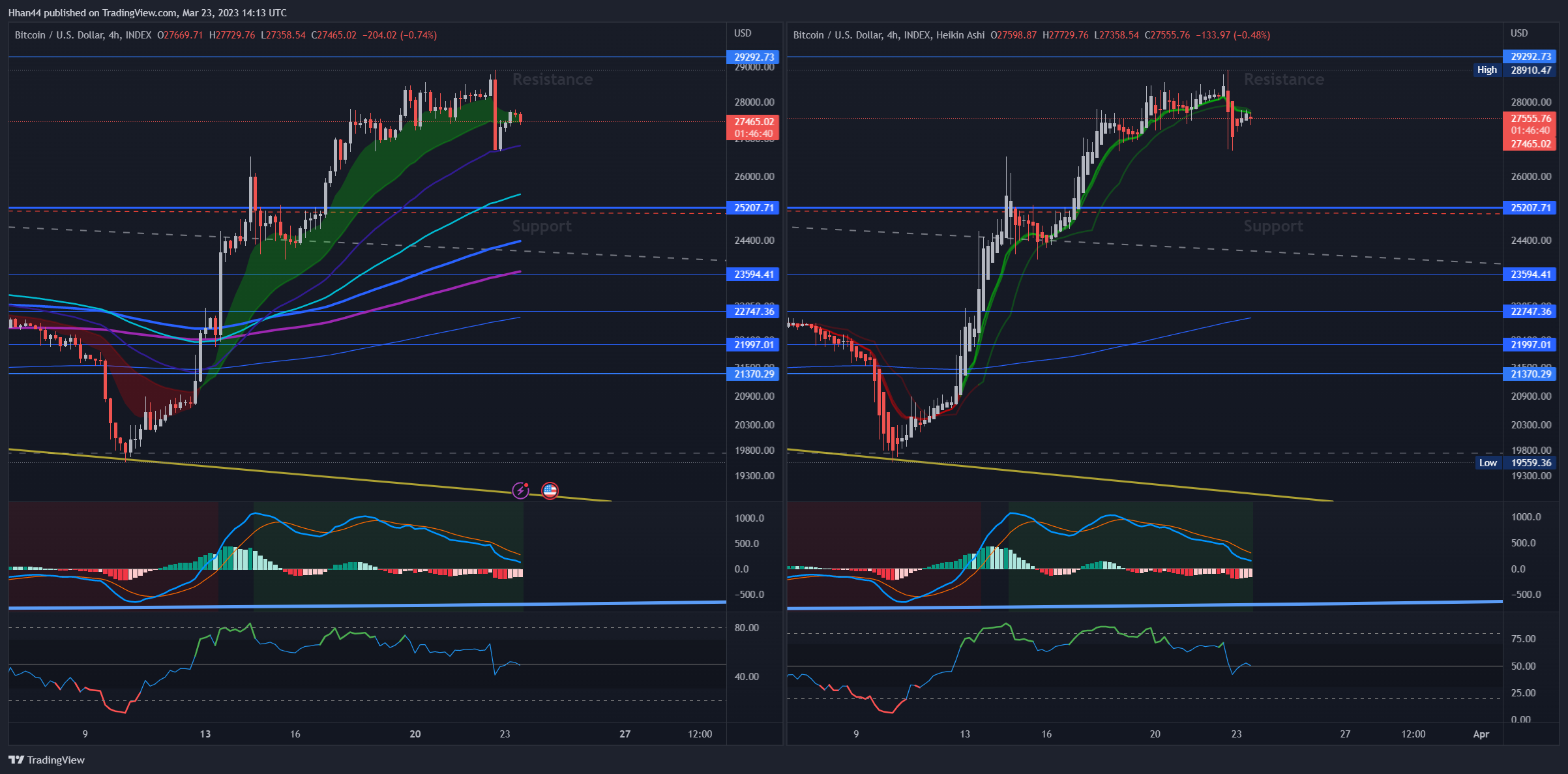1568x774 pixels.
Task: Click left chart 29292.73 price label
Action: [754, 57]
